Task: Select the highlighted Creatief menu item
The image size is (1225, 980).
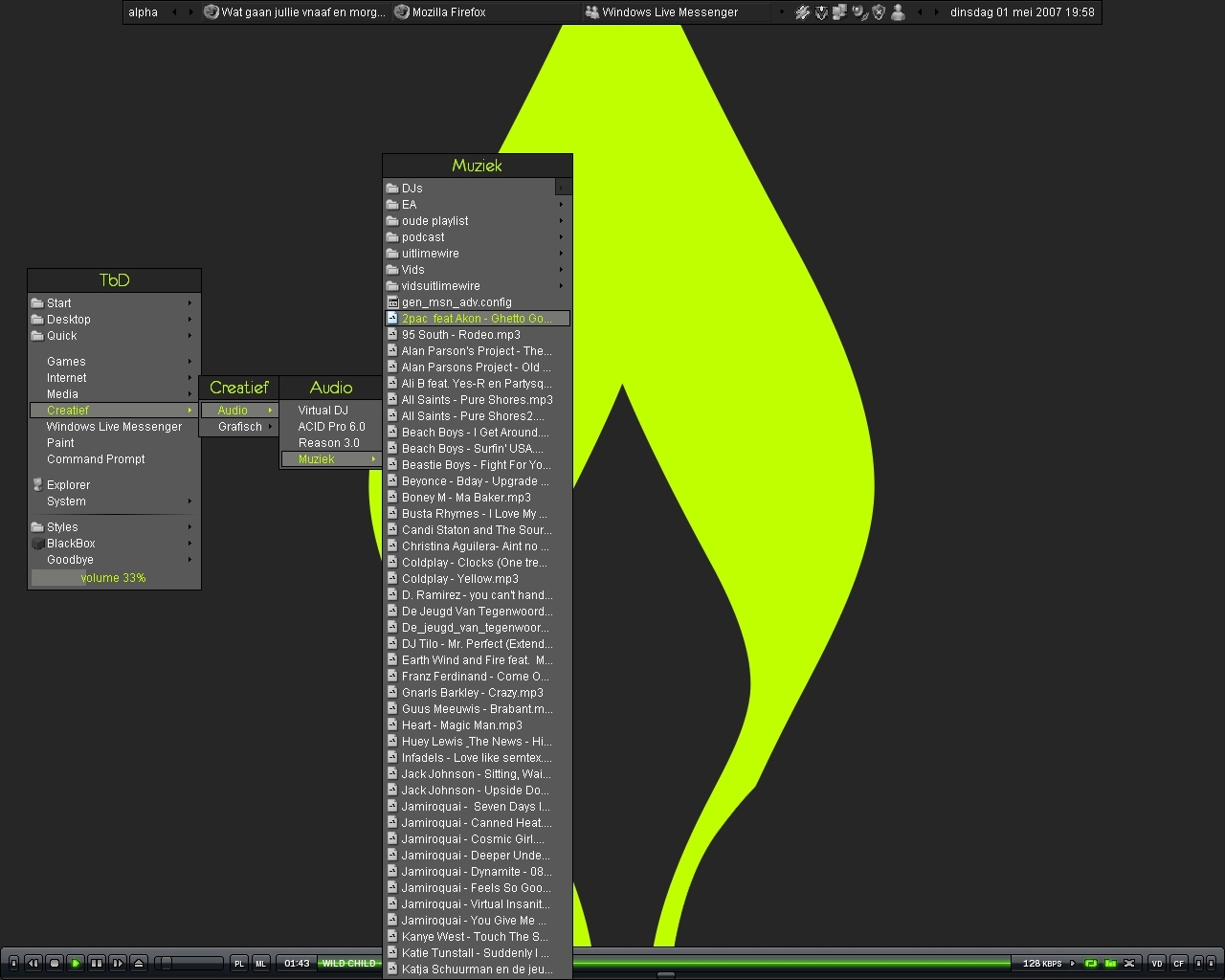Action: tap(114, 411)
